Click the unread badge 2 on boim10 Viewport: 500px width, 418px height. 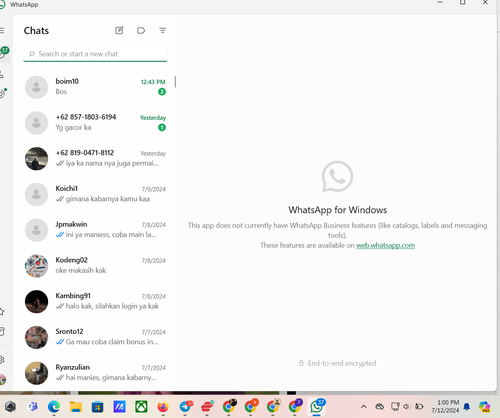tap(162, 92)
